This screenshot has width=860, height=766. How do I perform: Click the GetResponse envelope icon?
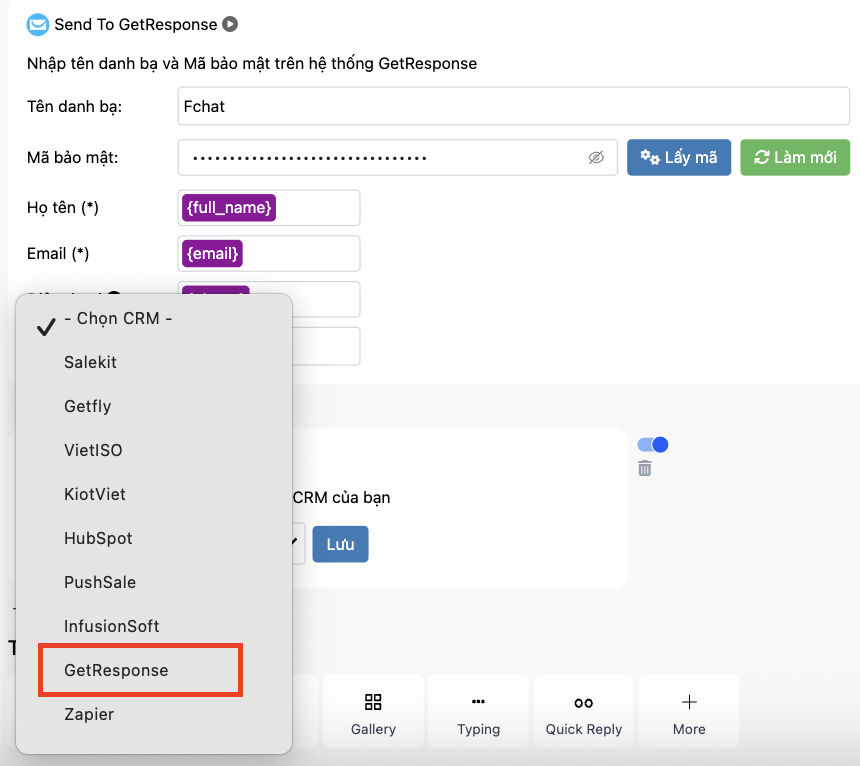pyautogui.click(x=38, y=25)
